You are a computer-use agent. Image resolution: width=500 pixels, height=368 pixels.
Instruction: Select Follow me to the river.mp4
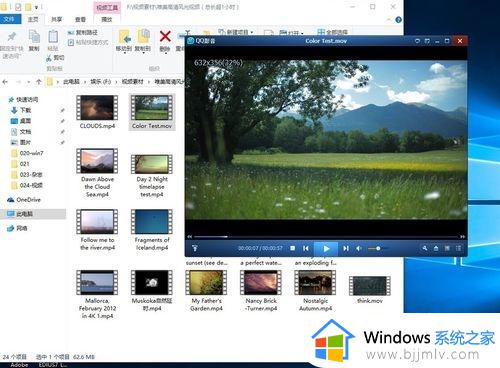(x=97, y=230)
